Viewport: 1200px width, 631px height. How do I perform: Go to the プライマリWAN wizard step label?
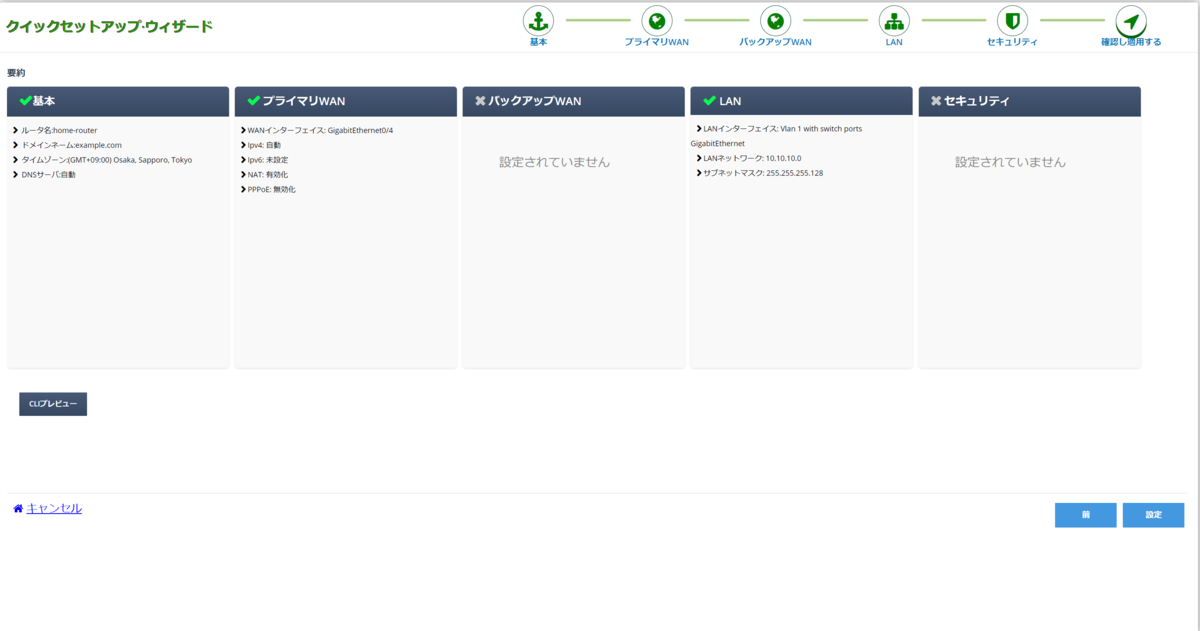click(x=657, y=42)
